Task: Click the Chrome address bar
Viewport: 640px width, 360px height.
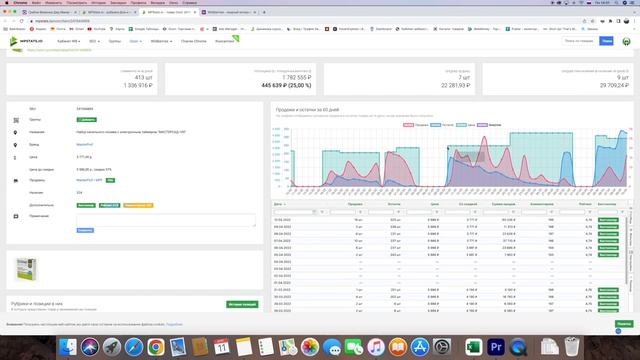Action: coord(302,21)
